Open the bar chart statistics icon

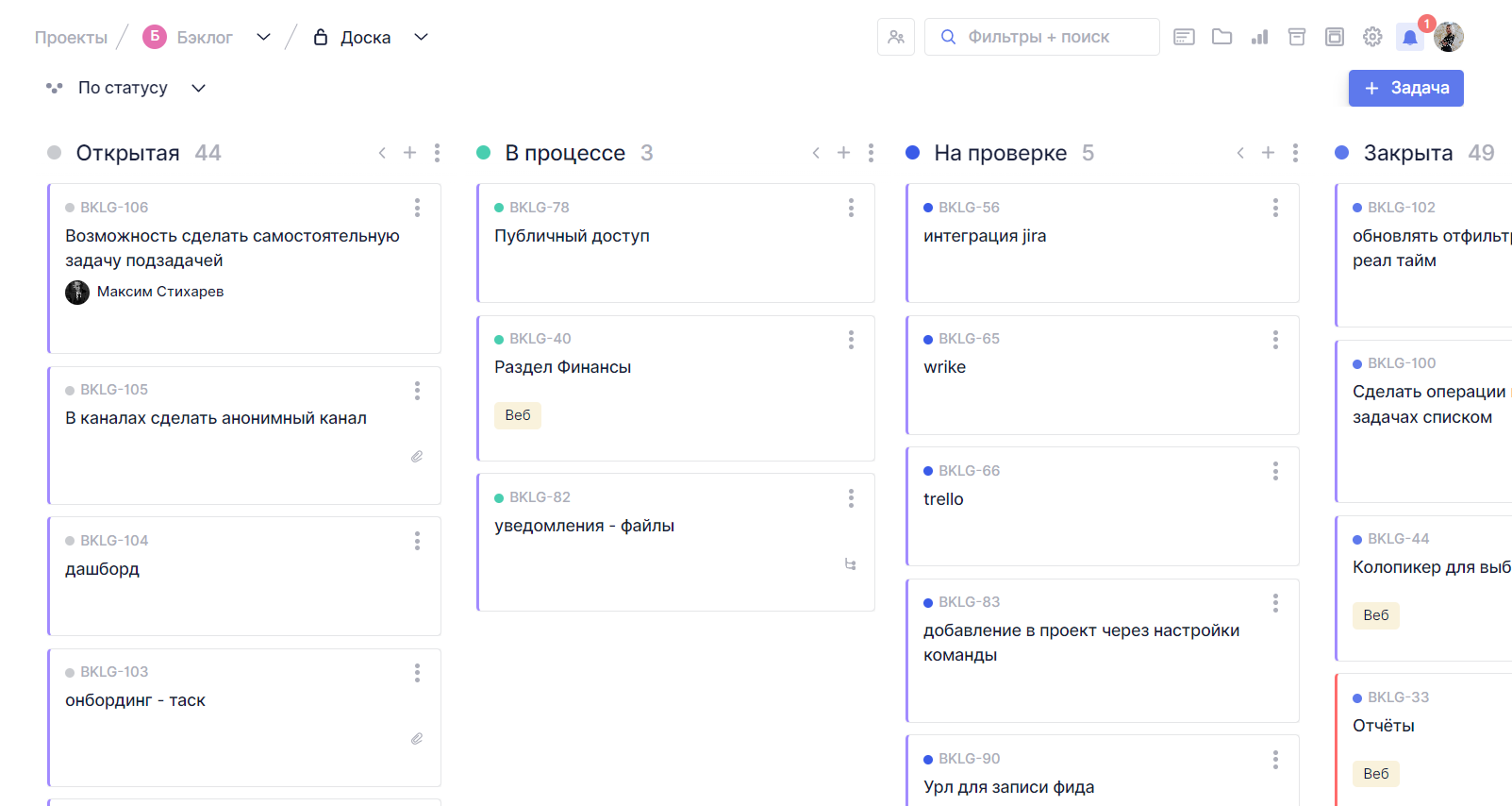(x=1259, y=37)
